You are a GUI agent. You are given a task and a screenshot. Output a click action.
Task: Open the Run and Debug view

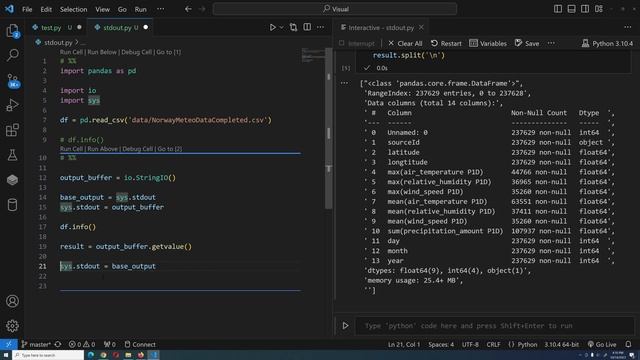click(13, 105)
